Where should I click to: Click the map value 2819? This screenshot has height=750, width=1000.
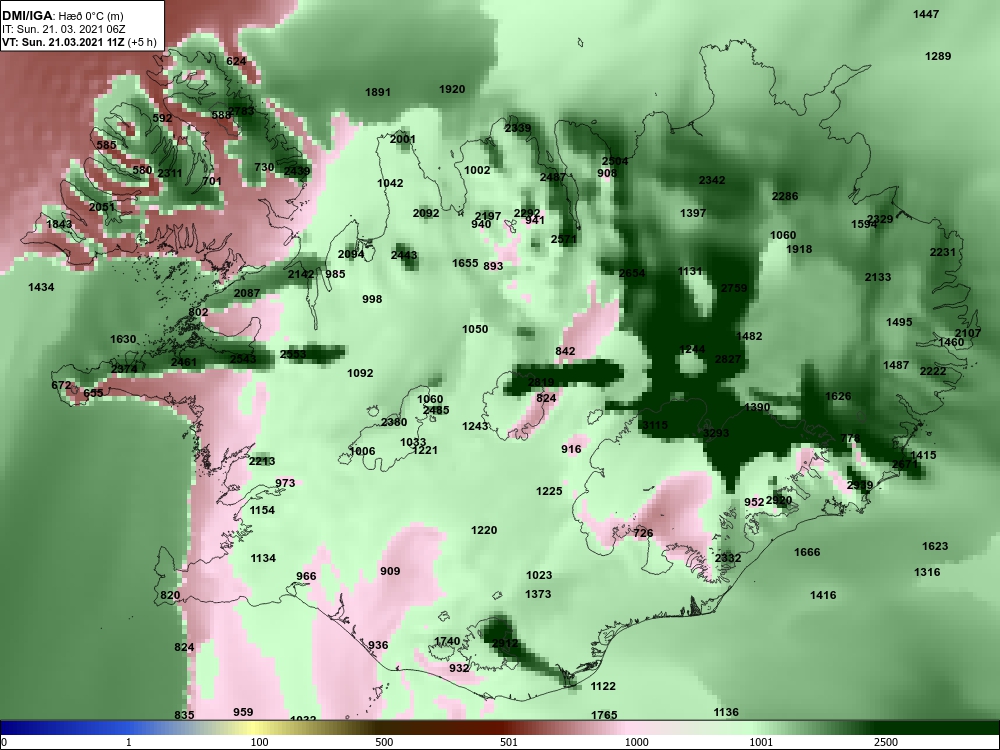click(x=541, y=383)
